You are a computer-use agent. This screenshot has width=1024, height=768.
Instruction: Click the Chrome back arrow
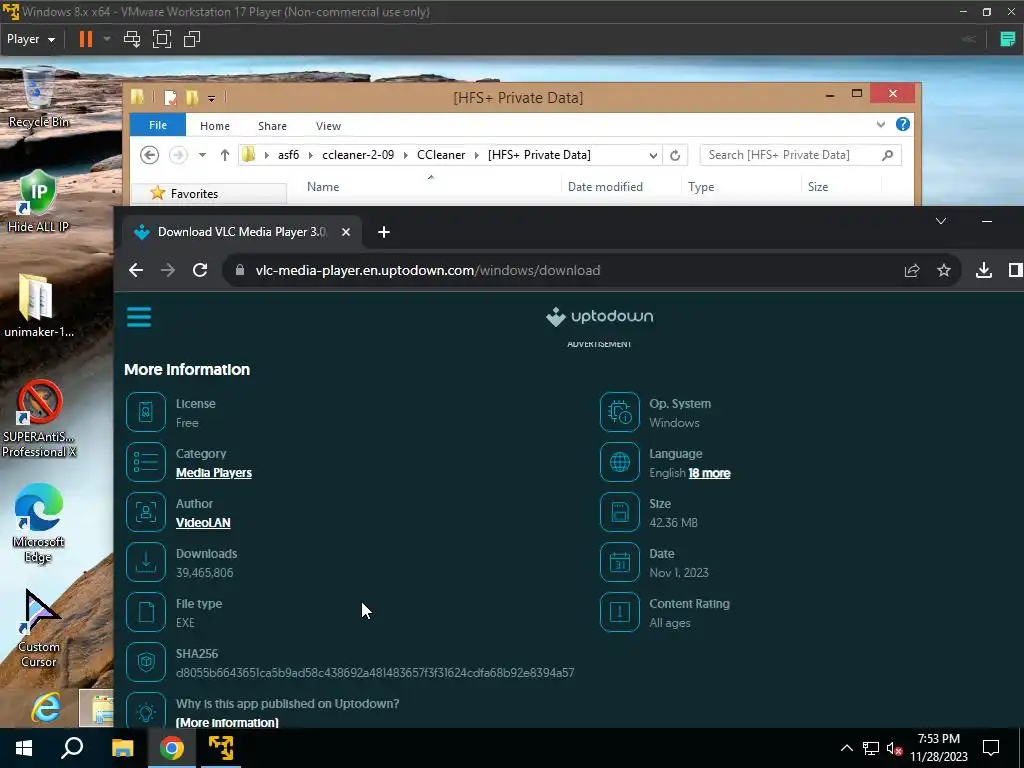(x=136, y=270)
